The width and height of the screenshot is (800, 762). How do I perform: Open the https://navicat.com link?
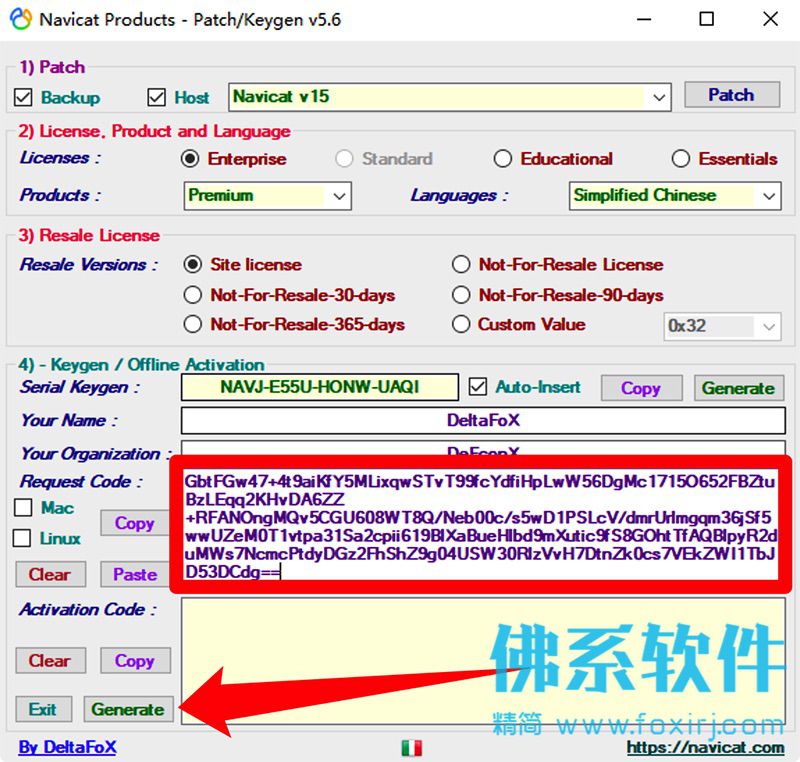706,747
